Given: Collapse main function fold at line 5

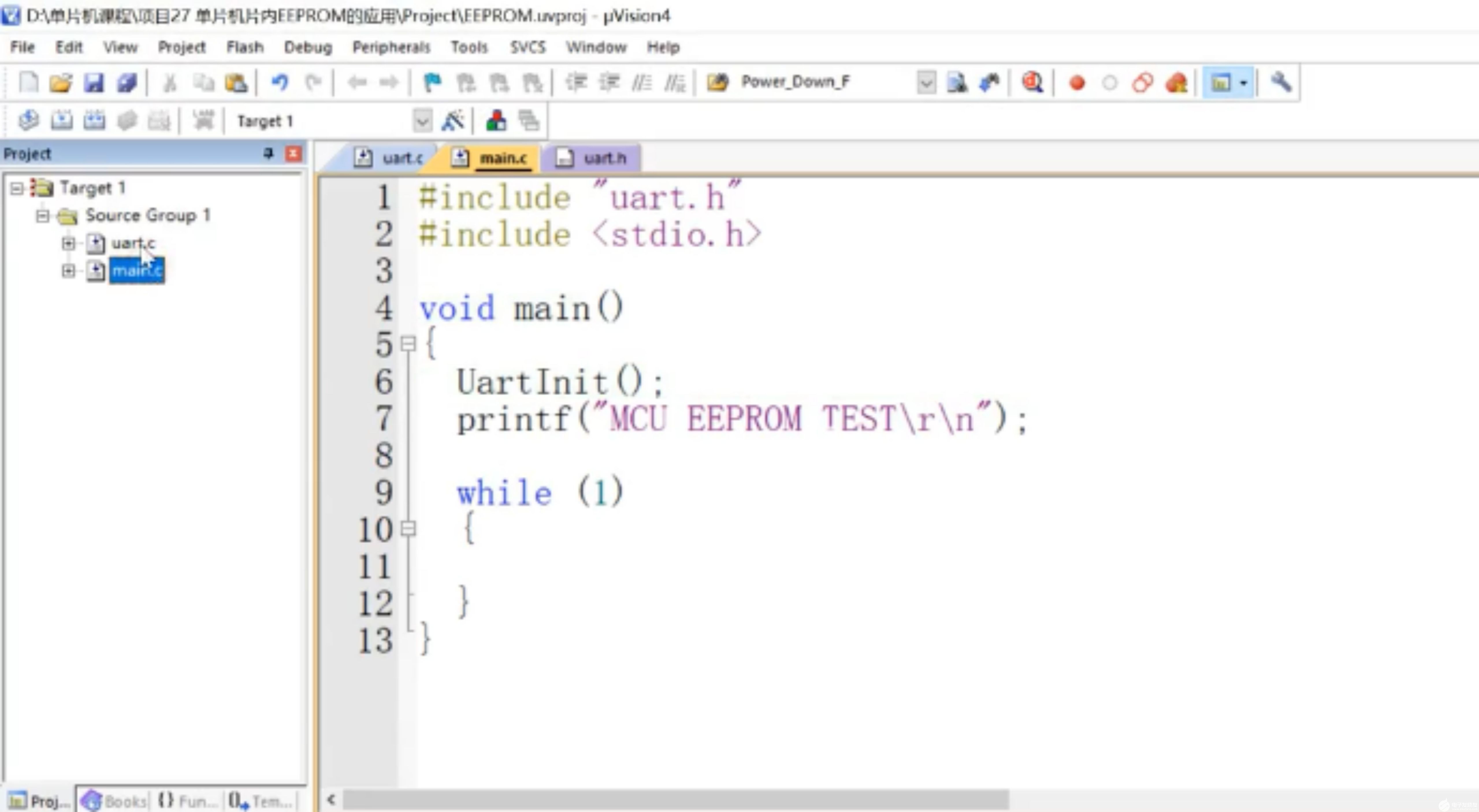Looking at the screenshot, I should [408, 344].
